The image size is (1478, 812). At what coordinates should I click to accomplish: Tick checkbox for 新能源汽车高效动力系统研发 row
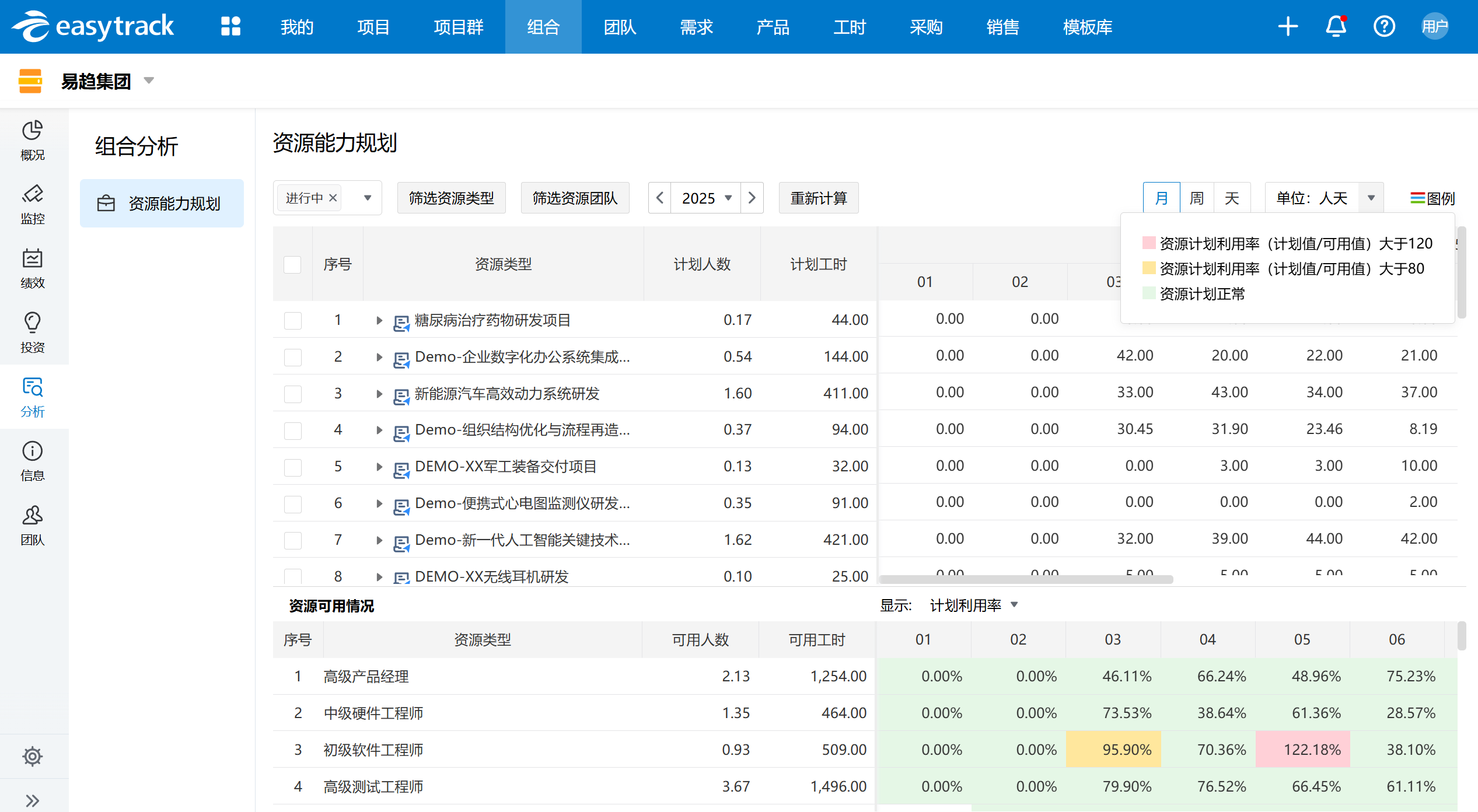[292, 394]
